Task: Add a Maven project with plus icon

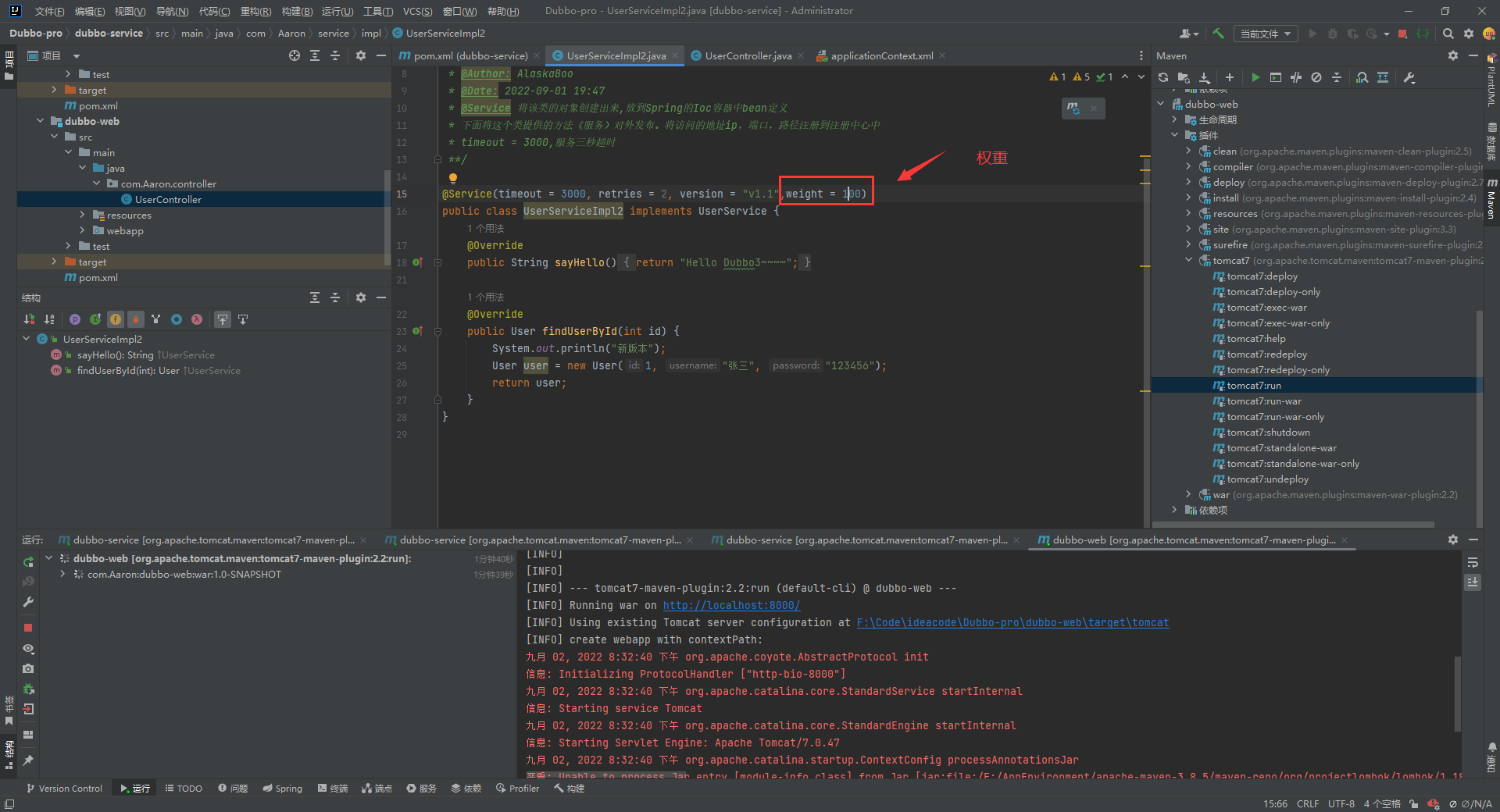Action: (1229, 77)
